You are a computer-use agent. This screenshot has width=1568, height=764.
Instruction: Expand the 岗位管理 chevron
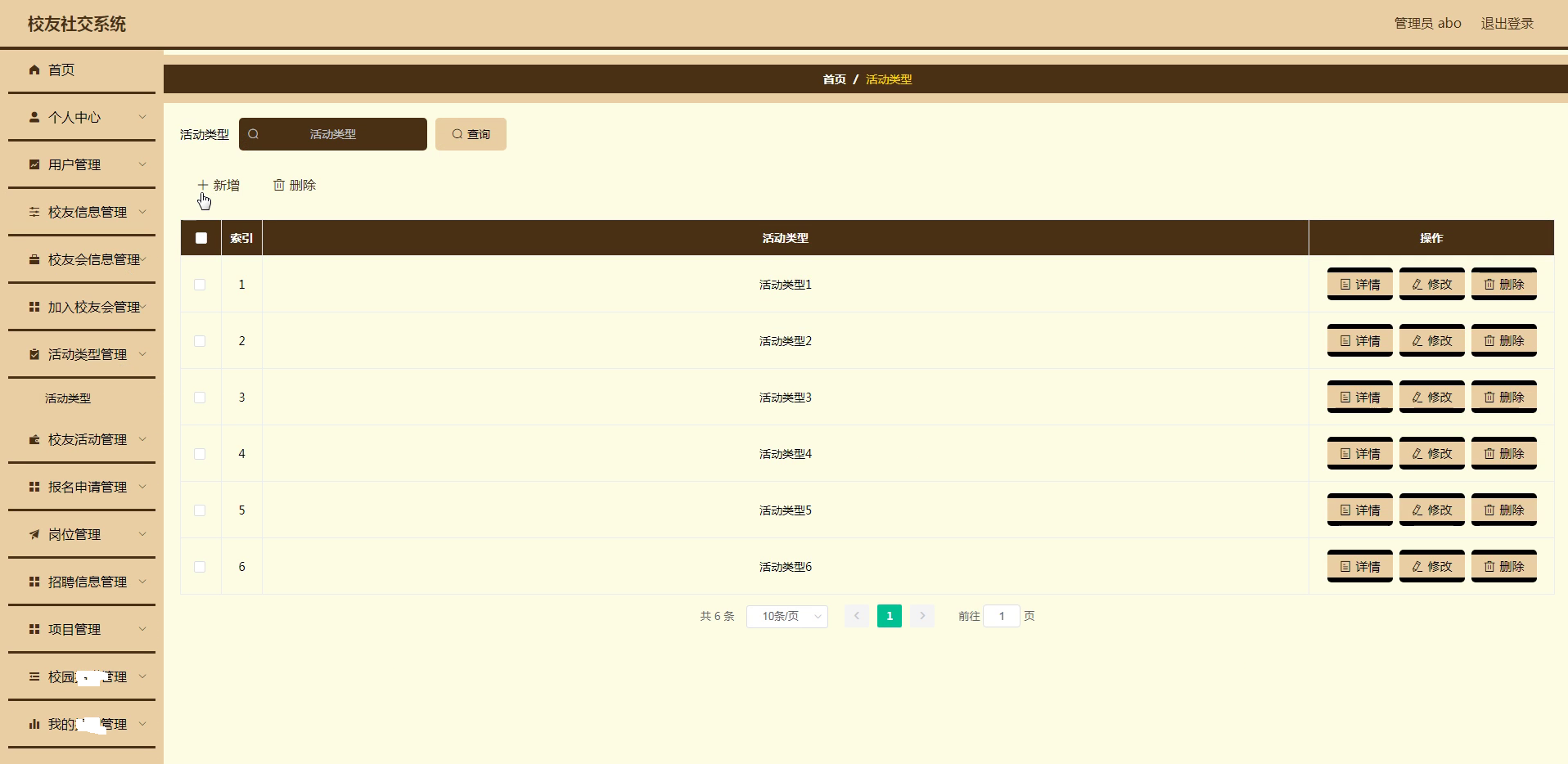point(142,535)
